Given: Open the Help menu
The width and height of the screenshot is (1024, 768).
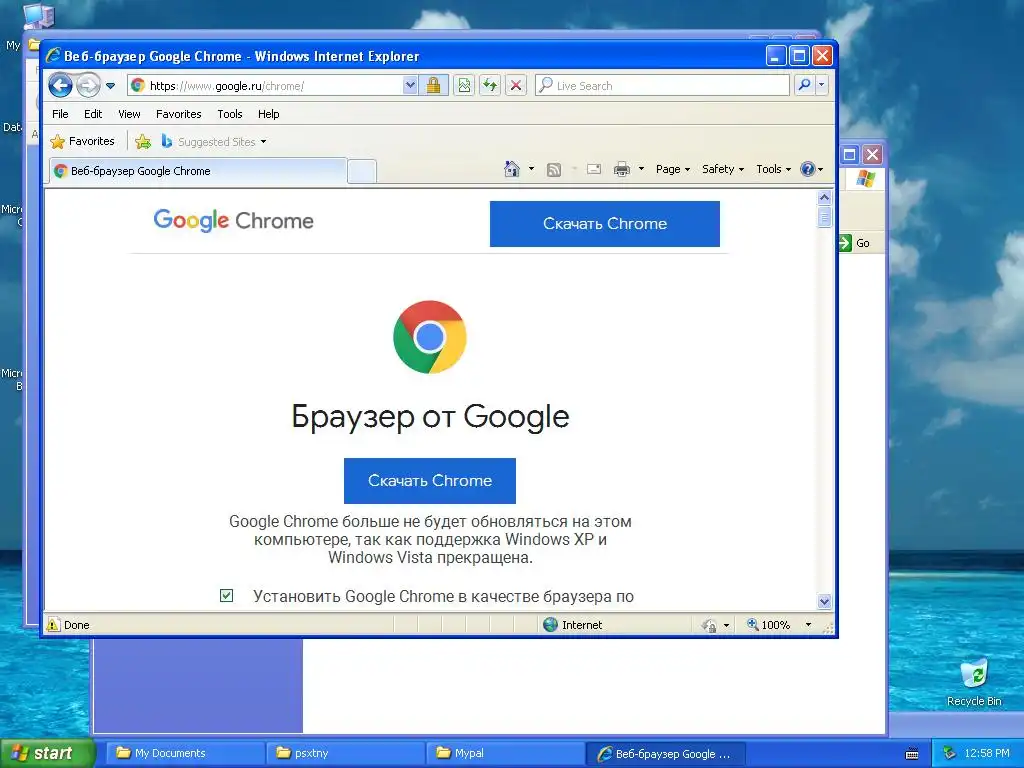Looking at the screenshot, I should coord(268,114).
